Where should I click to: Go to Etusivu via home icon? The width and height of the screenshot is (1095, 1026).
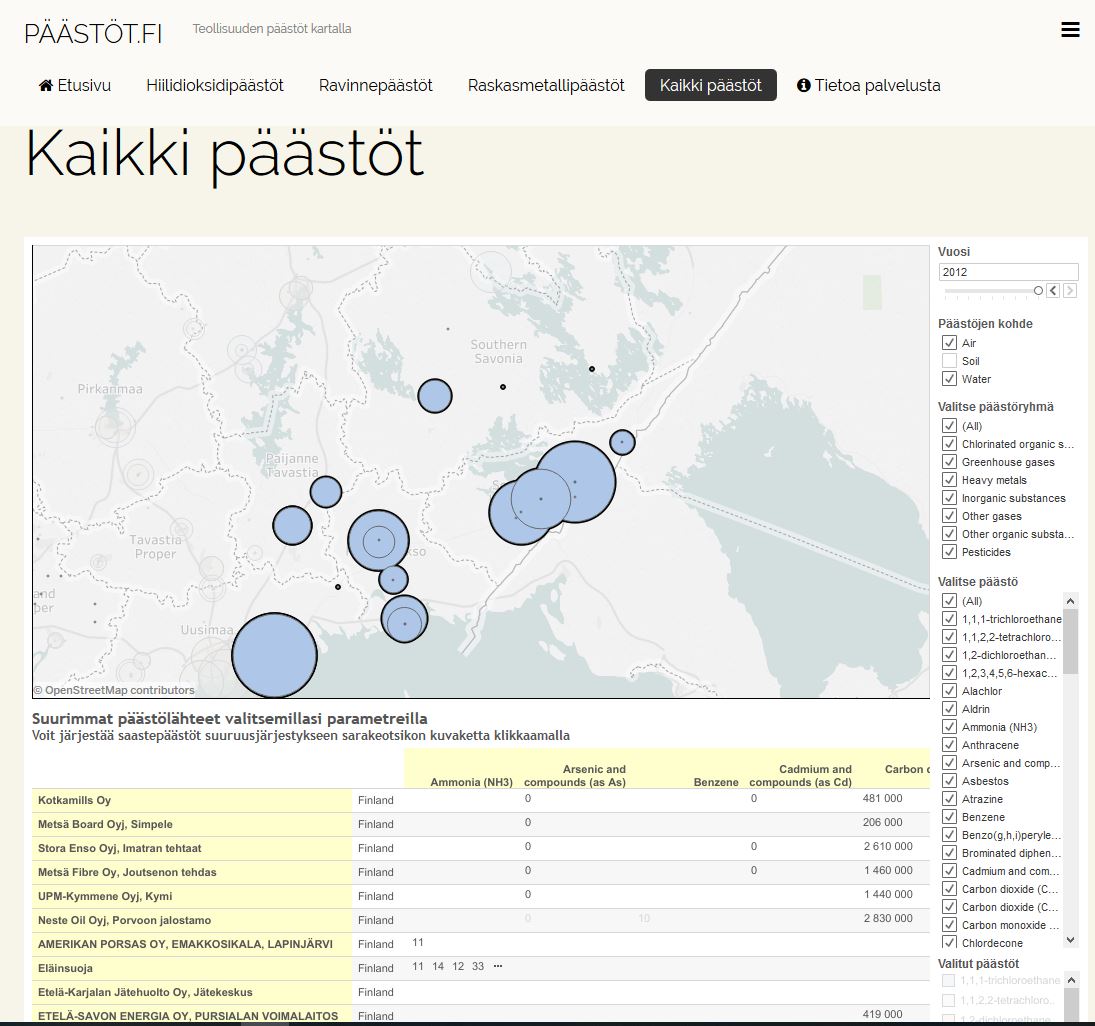click(x=46, y=86)
